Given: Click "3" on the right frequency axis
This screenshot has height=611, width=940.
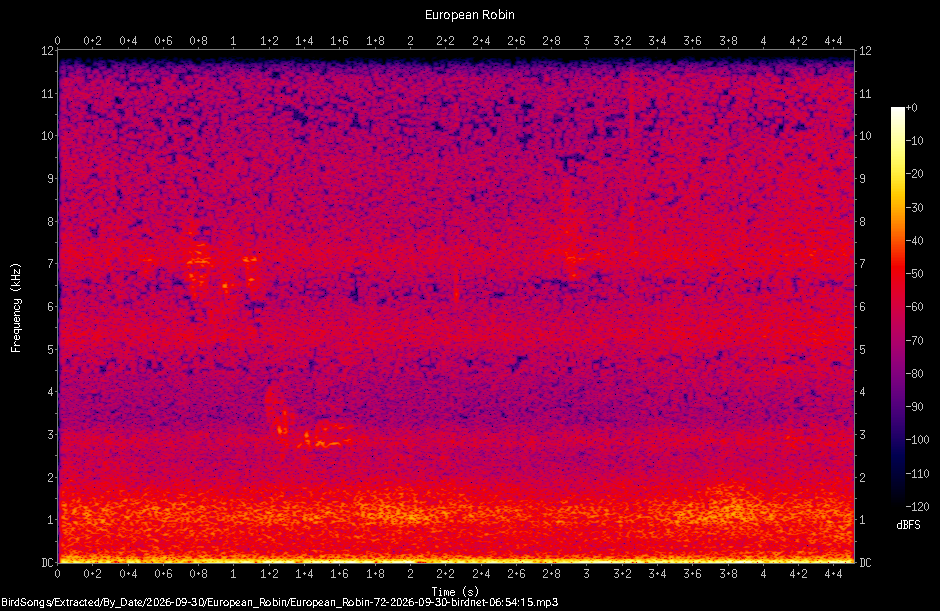Looking at the screenshot, I should [x=863, y=435].
